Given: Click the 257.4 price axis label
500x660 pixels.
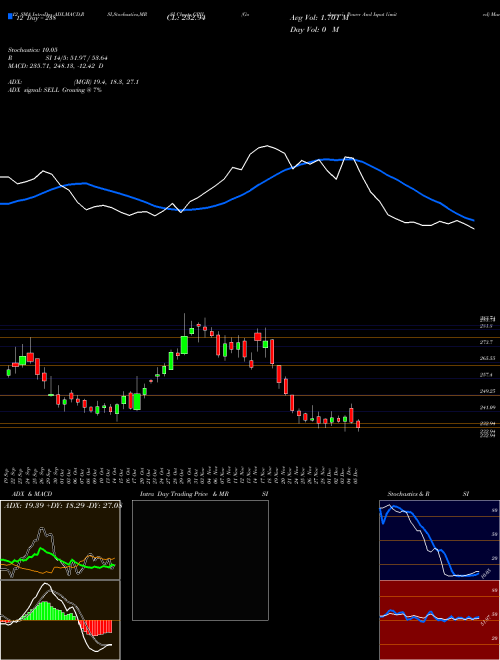Looking at the screenshot, I should pos(486,375).
